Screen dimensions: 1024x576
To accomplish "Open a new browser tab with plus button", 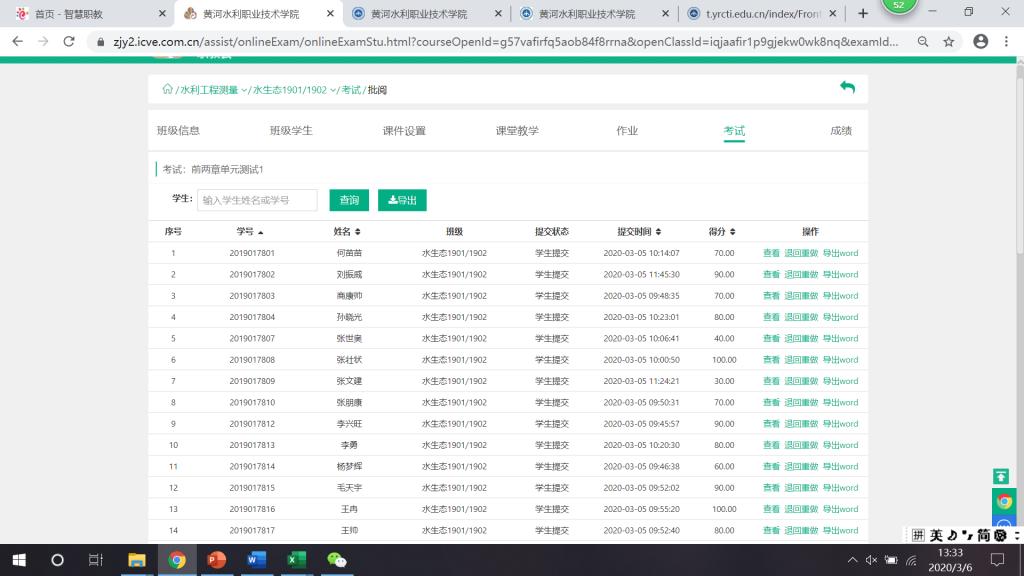I will click(x=862, y=14).
